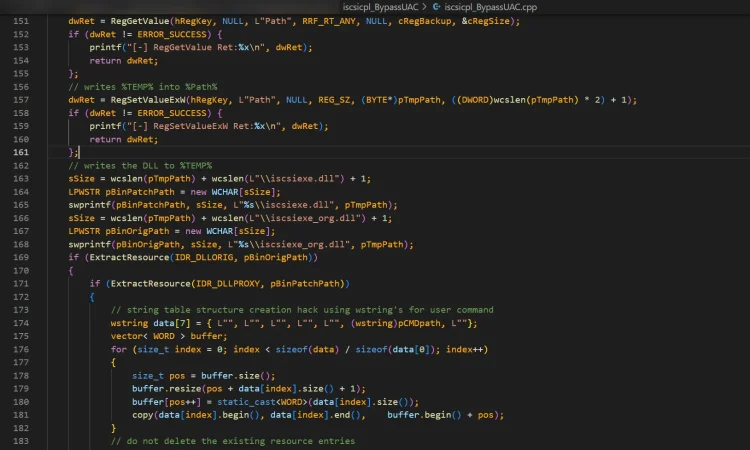The width and height of the screenshot is (750, 450).
Task: Click RRF_RT_ANY flag on line 151
Action: 329,21
